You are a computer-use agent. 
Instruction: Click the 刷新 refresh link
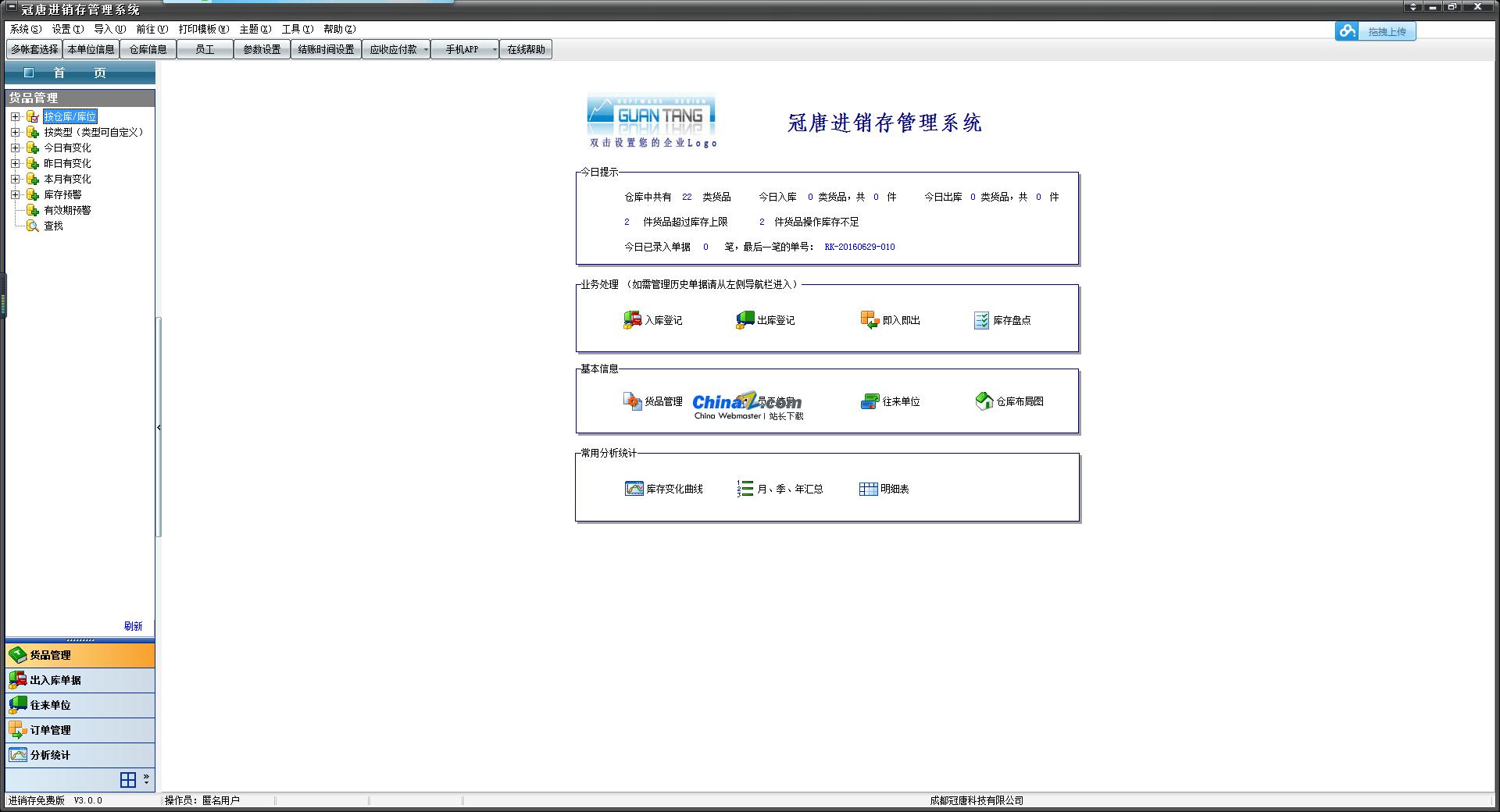click(x=133, y=626)
